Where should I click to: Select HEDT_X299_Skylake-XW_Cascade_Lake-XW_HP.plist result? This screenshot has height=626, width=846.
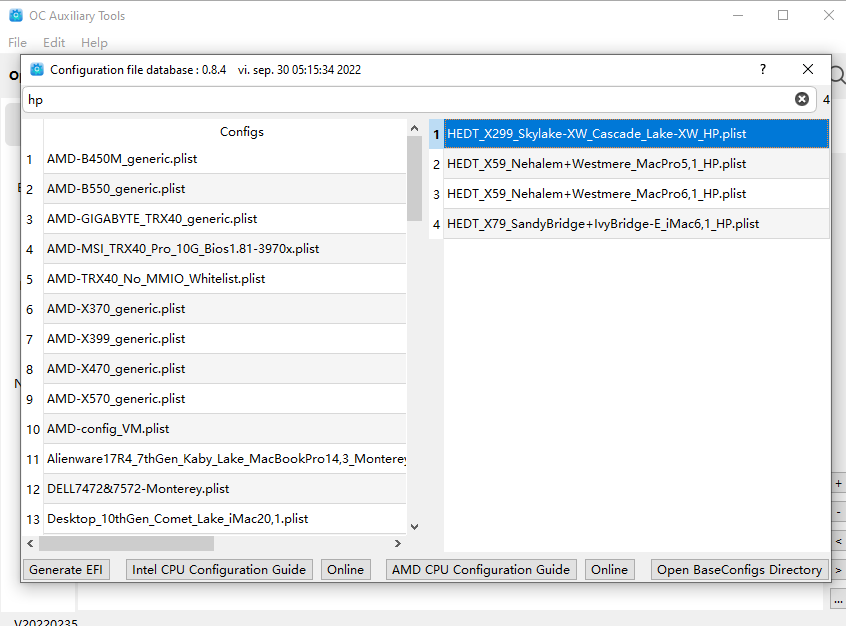pos(637,134)
